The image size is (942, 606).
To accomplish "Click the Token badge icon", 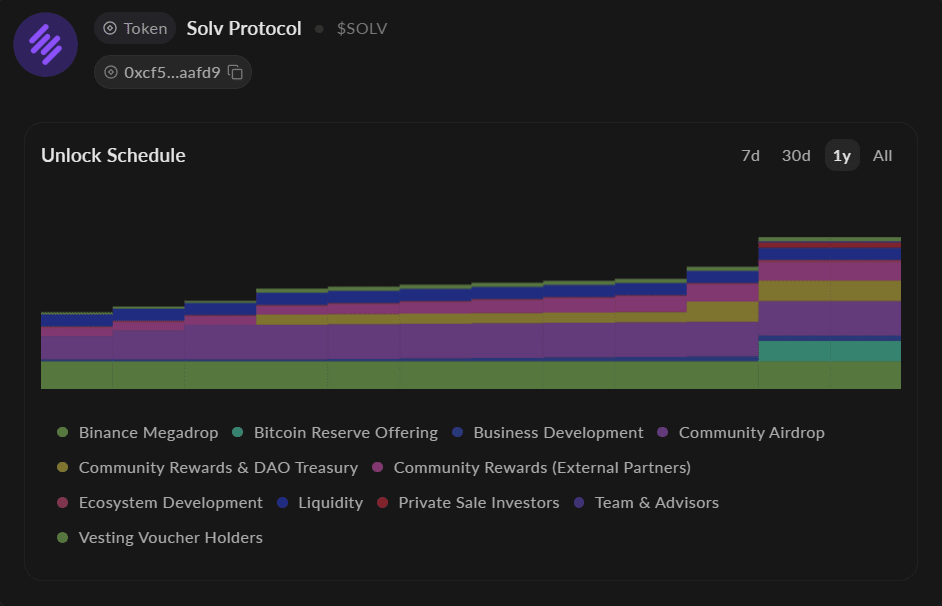I will coord(110,28).
